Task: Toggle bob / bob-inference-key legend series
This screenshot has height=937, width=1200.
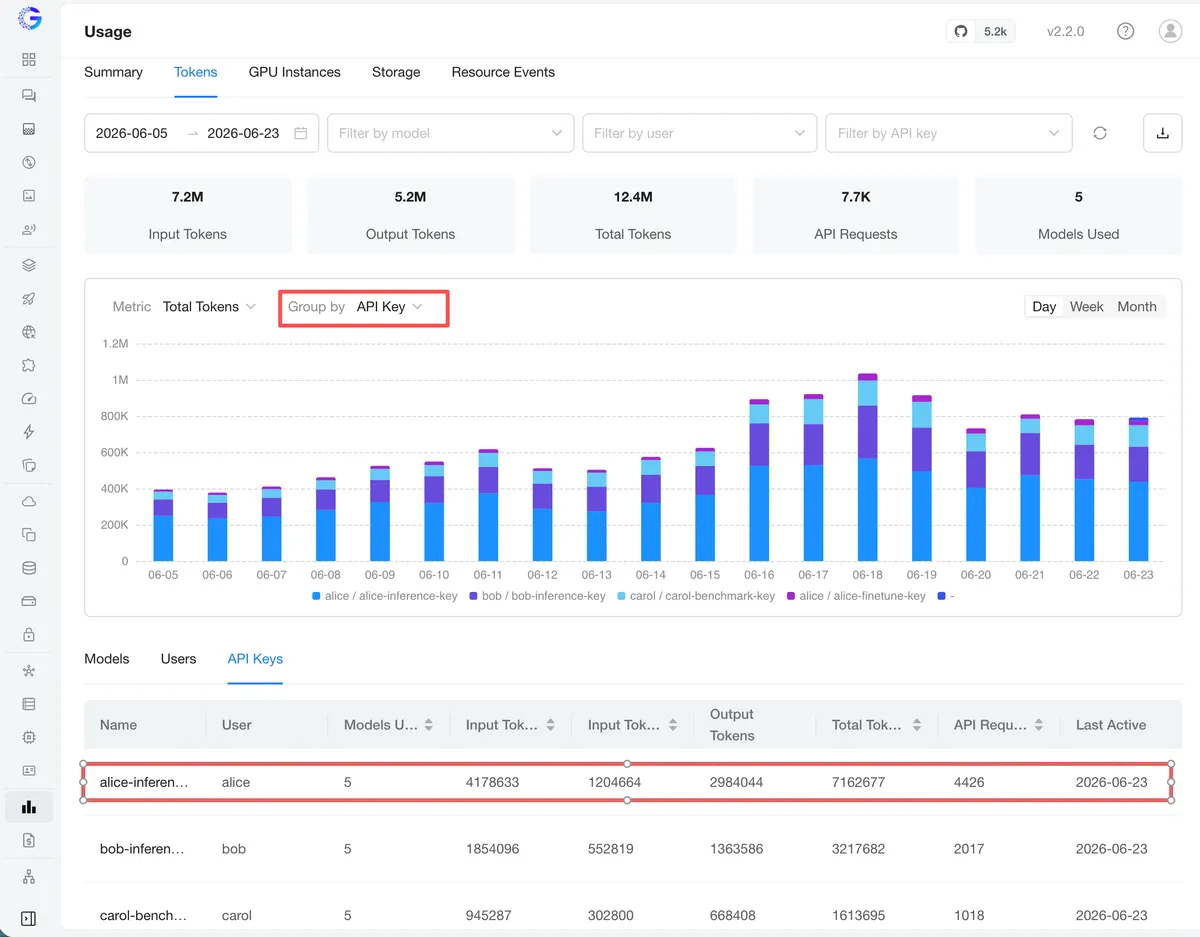Action: tap(537, 596)
